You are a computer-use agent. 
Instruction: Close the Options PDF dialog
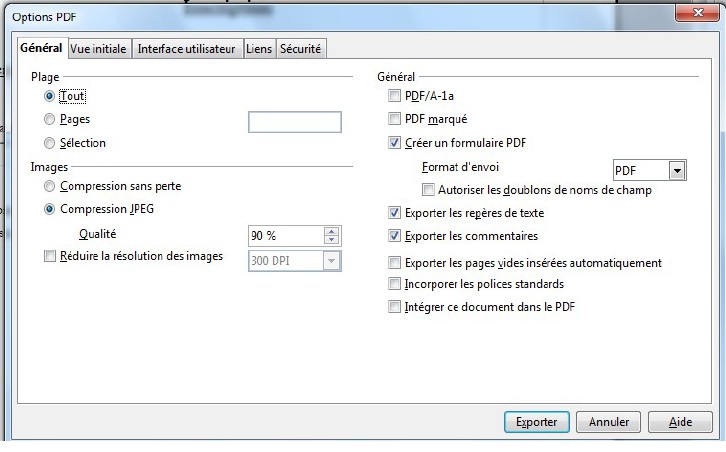point(689,13)
